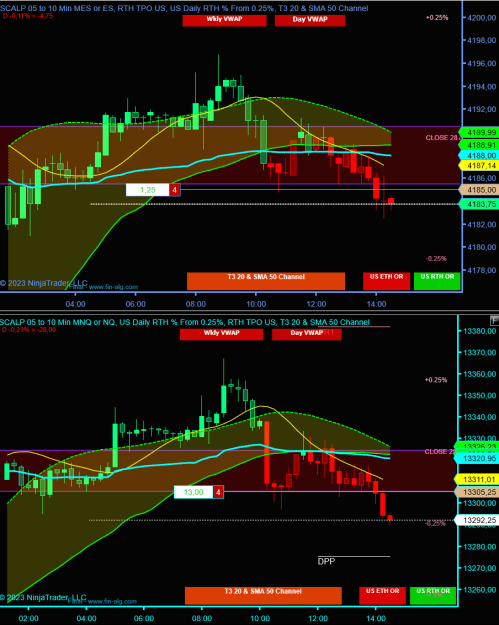This screenshot has height=625, width=499.
Task: Click the MNQ or NQ chart title text
Action: tap(185, 322)
